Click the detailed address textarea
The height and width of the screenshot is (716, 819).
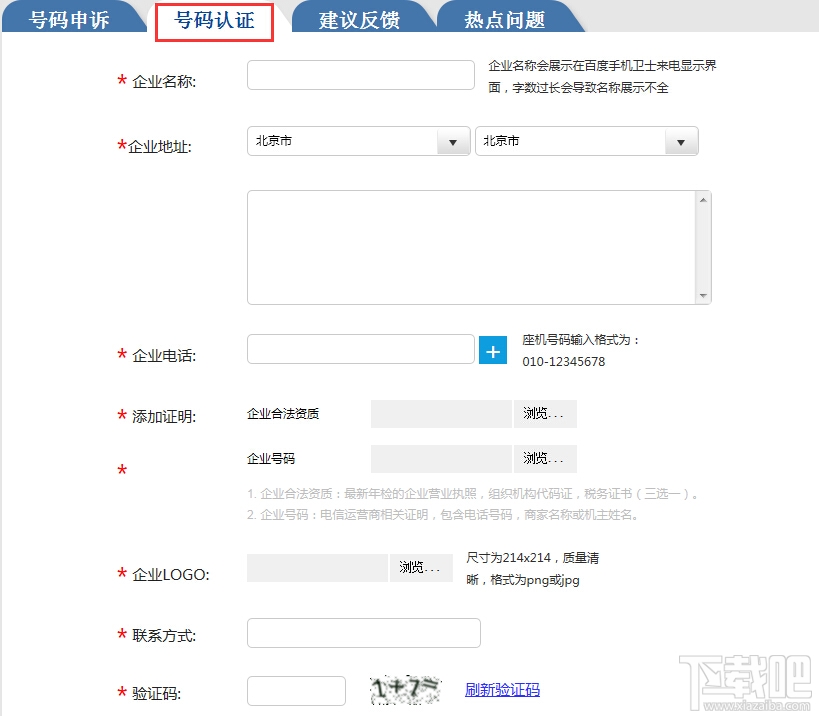coord(470,245)
